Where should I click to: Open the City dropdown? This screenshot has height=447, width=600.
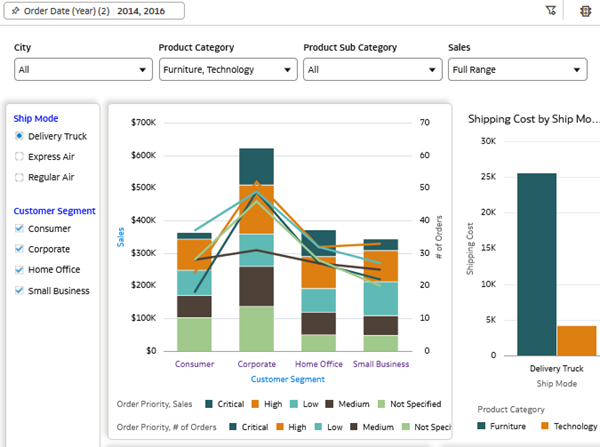[x=82, y=70]
